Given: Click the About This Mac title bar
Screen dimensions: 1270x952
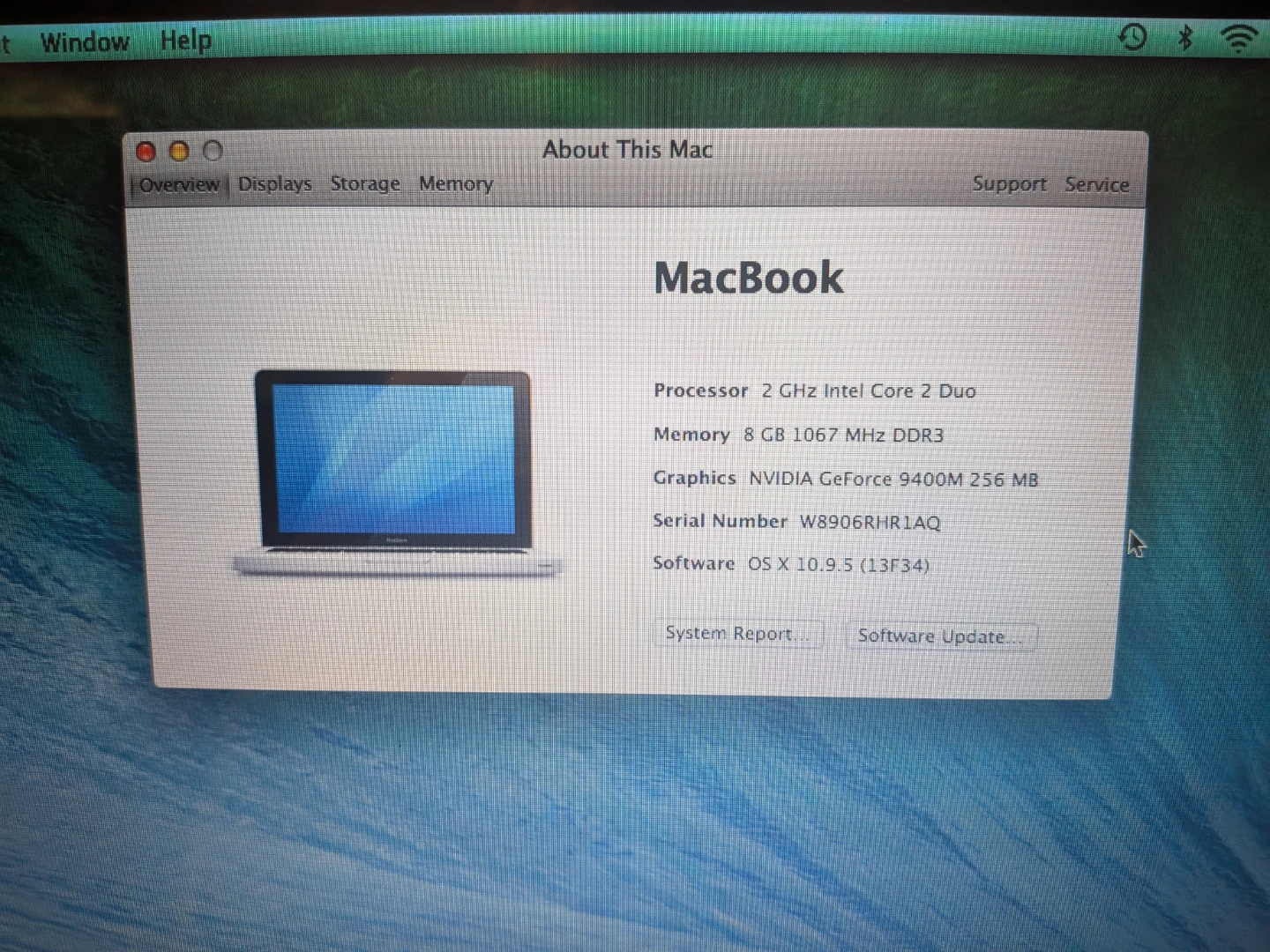Looking at the screenshot, I should coord(627,150).
